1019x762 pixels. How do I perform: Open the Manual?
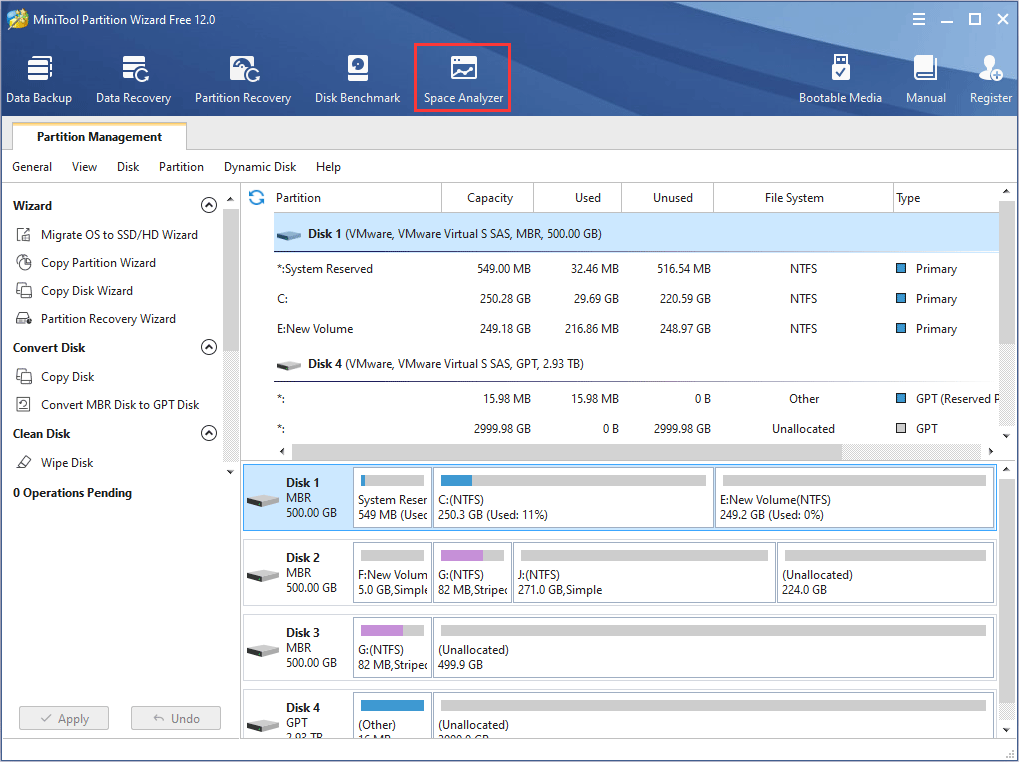click(x=925, y=79)
